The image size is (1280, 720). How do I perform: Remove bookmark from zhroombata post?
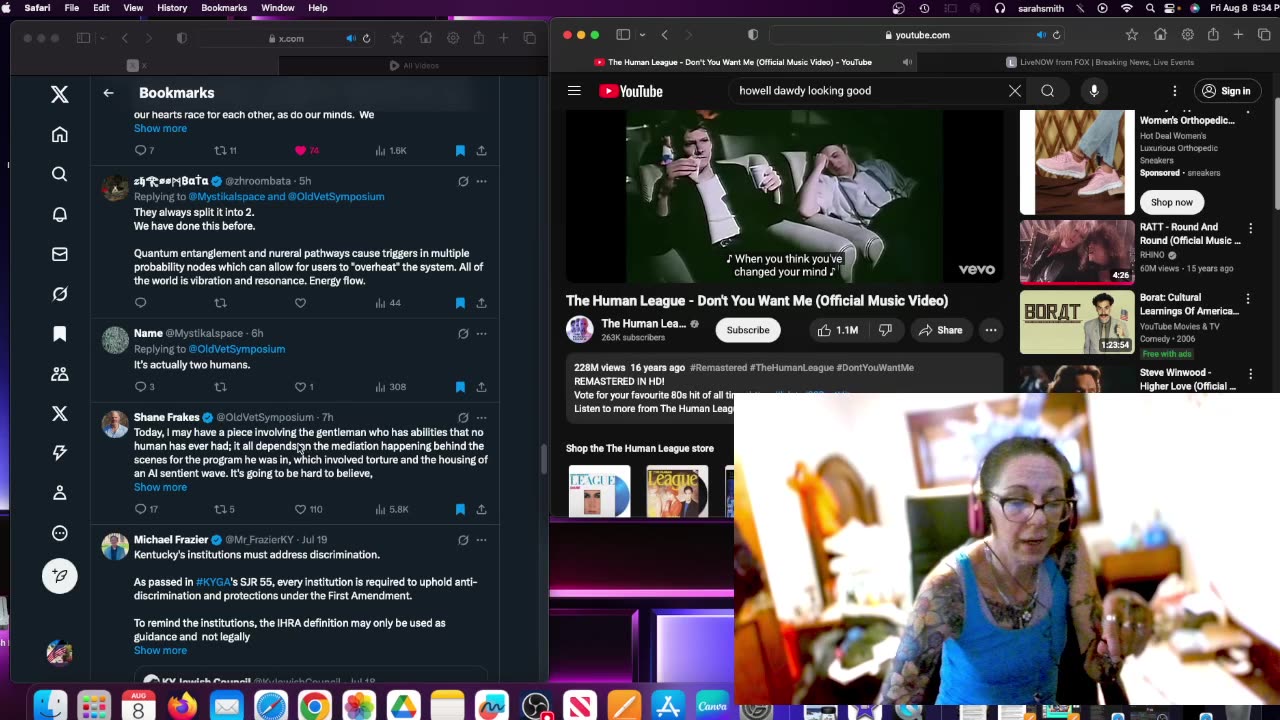pos(460,303)
